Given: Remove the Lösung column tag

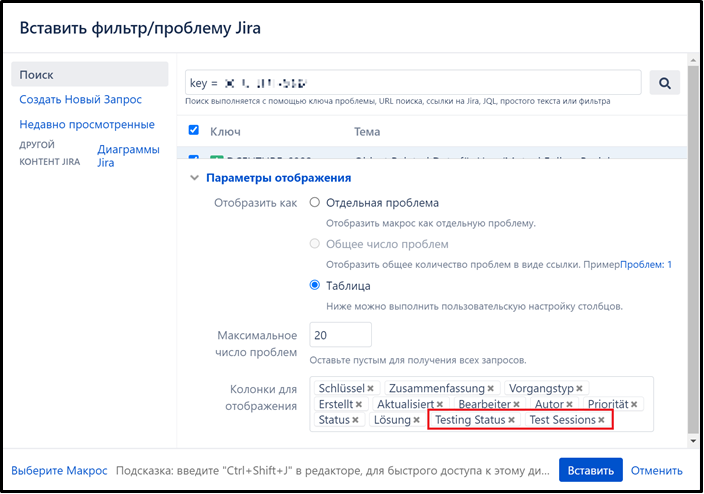Looking at the screenshot, I should pyautogui.click(x=417, y=420).
